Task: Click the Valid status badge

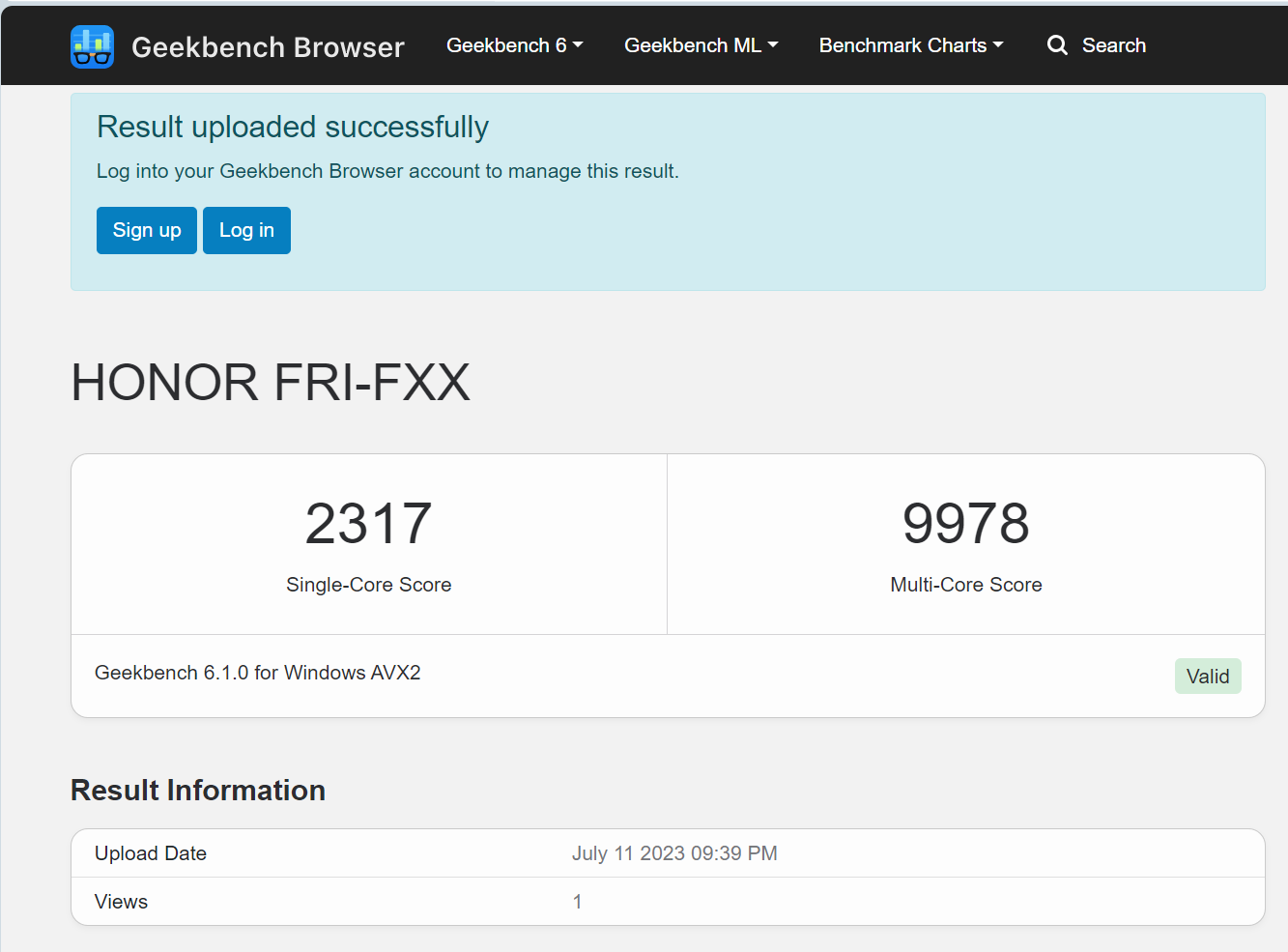Action: 1208,677
